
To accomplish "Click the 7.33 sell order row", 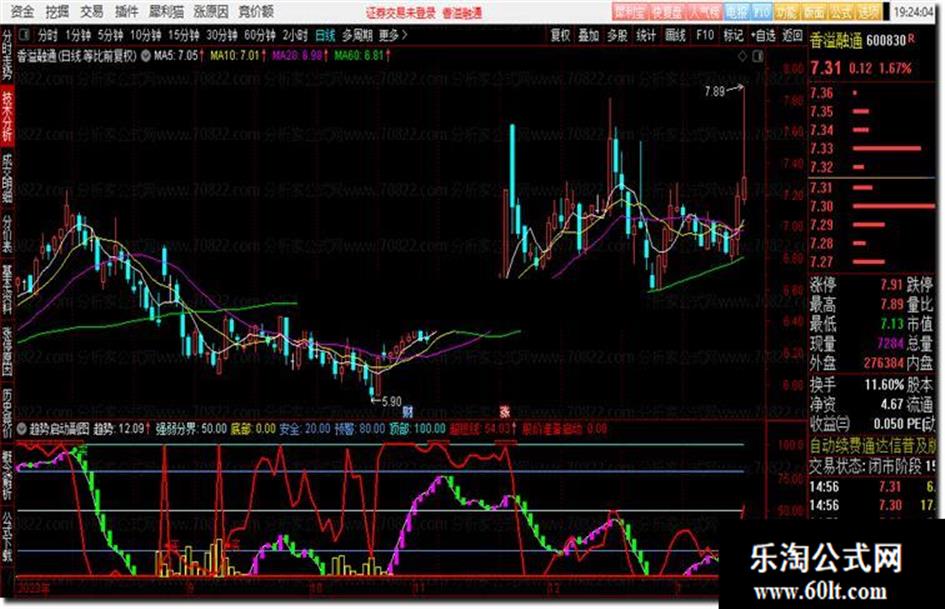I will coord(871,148).
